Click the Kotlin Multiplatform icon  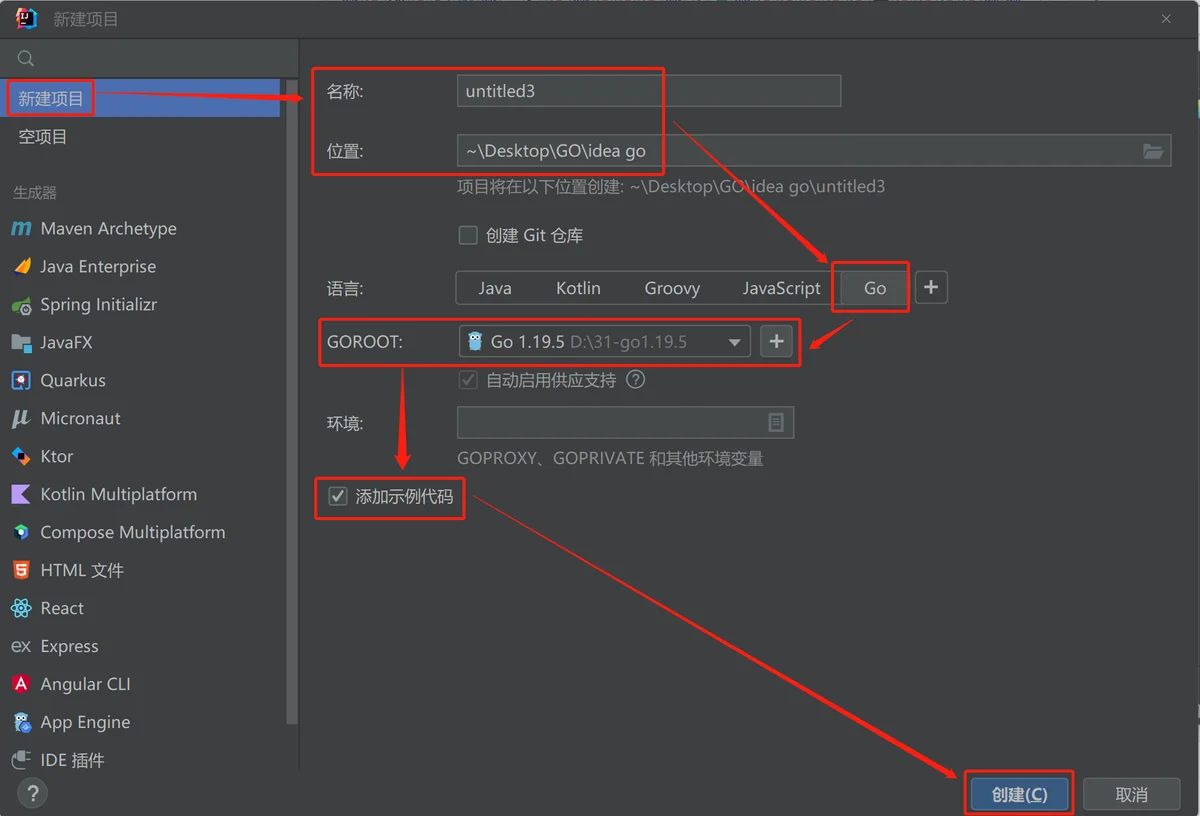click(21, 495)
